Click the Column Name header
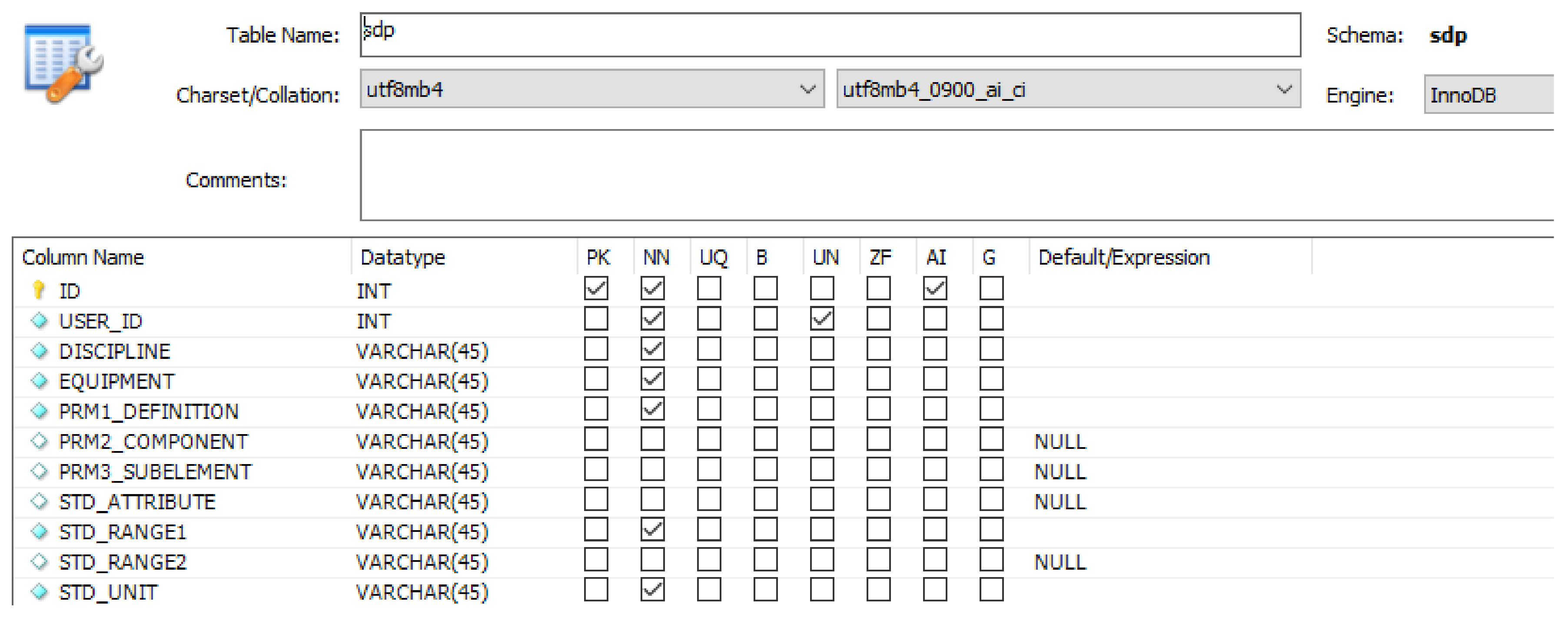 [x=83, y=258]
